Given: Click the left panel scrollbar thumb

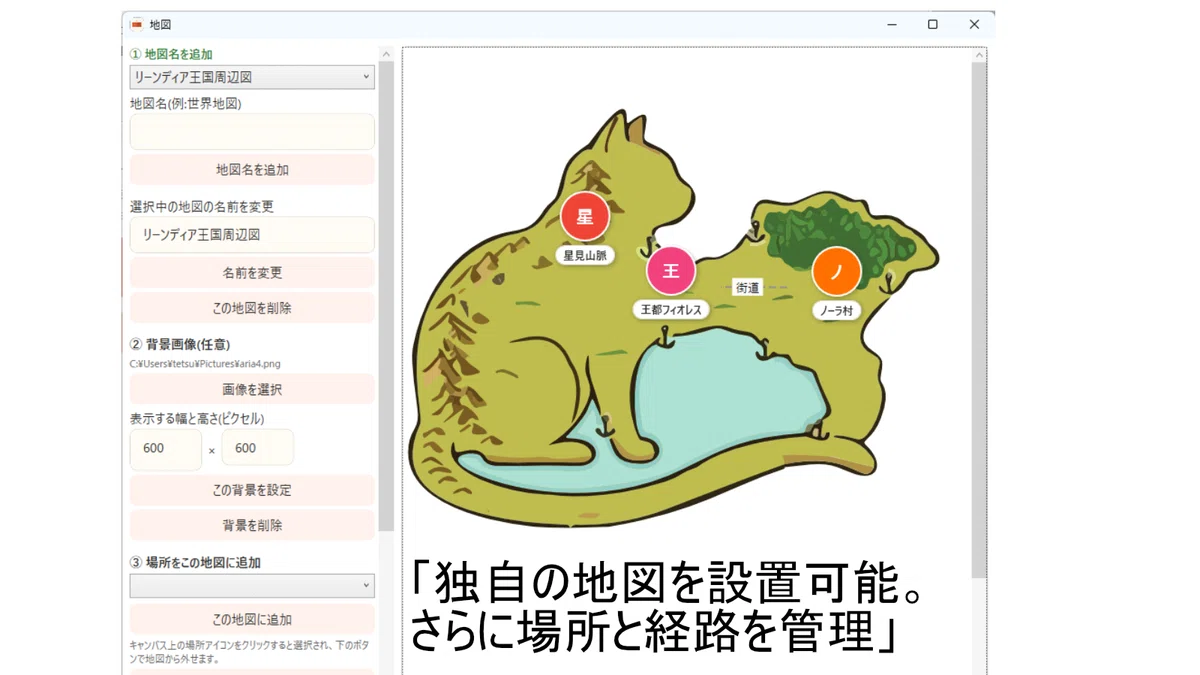Looking at the screenshot, I should 386,296.
